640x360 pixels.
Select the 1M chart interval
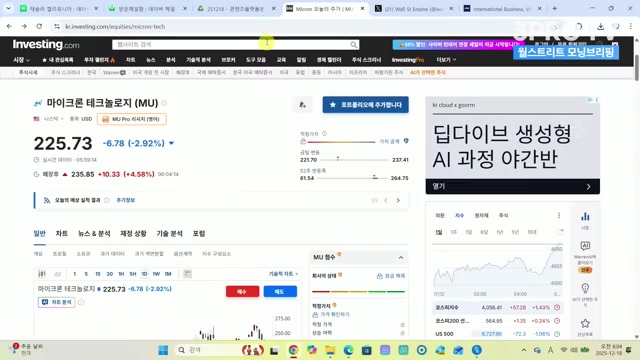168,274
